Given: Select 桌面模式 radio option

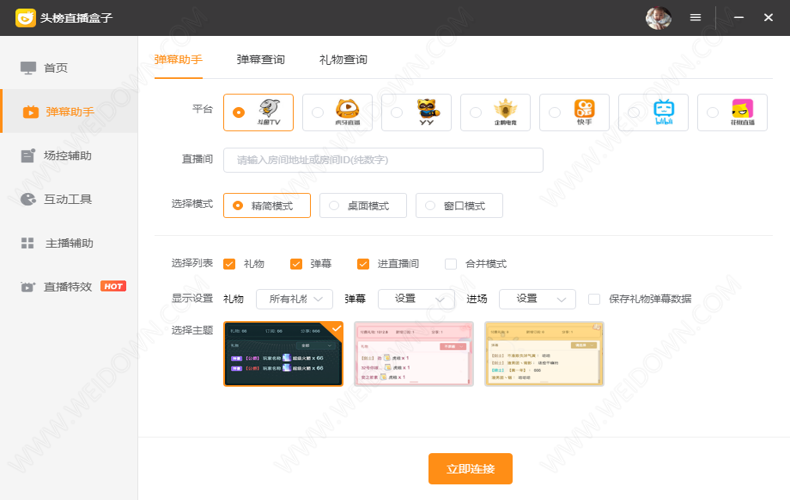Looking at the screenshot, I should click(362, 206).
